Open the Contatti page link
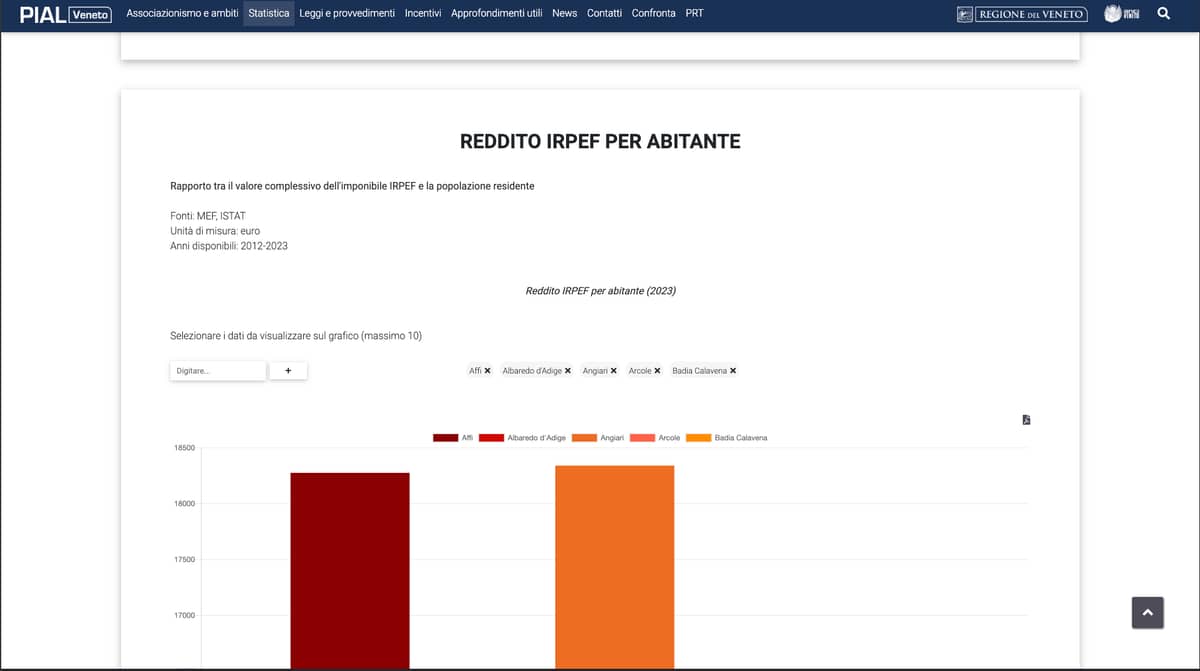Image resolution: width=1200 pixels, height=671 pixels. [x=604, y=13]
